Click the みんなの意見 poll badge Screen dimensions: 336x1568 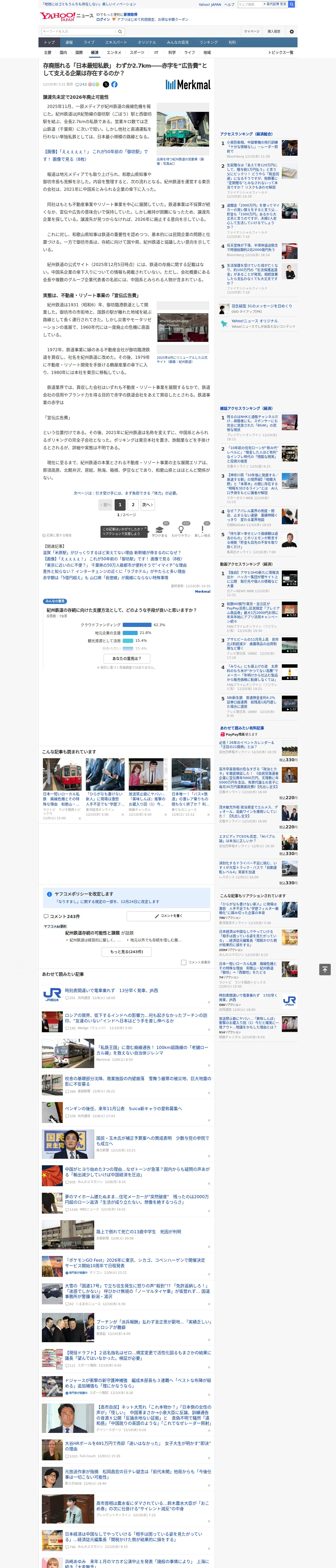point(55,601)
